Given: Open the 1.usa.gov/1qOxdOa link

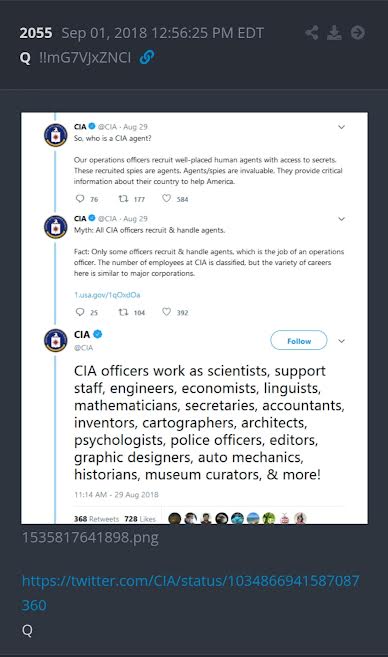Looking at the screenshot, I should [107, 295].
